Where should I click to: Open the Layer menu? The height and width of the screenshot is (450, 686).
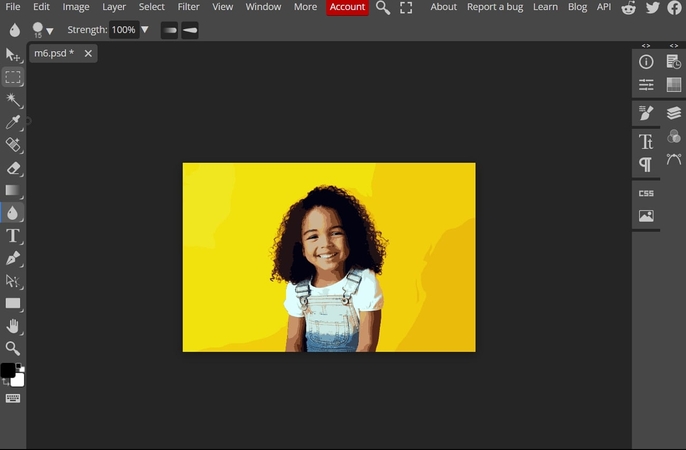point(114,7)
